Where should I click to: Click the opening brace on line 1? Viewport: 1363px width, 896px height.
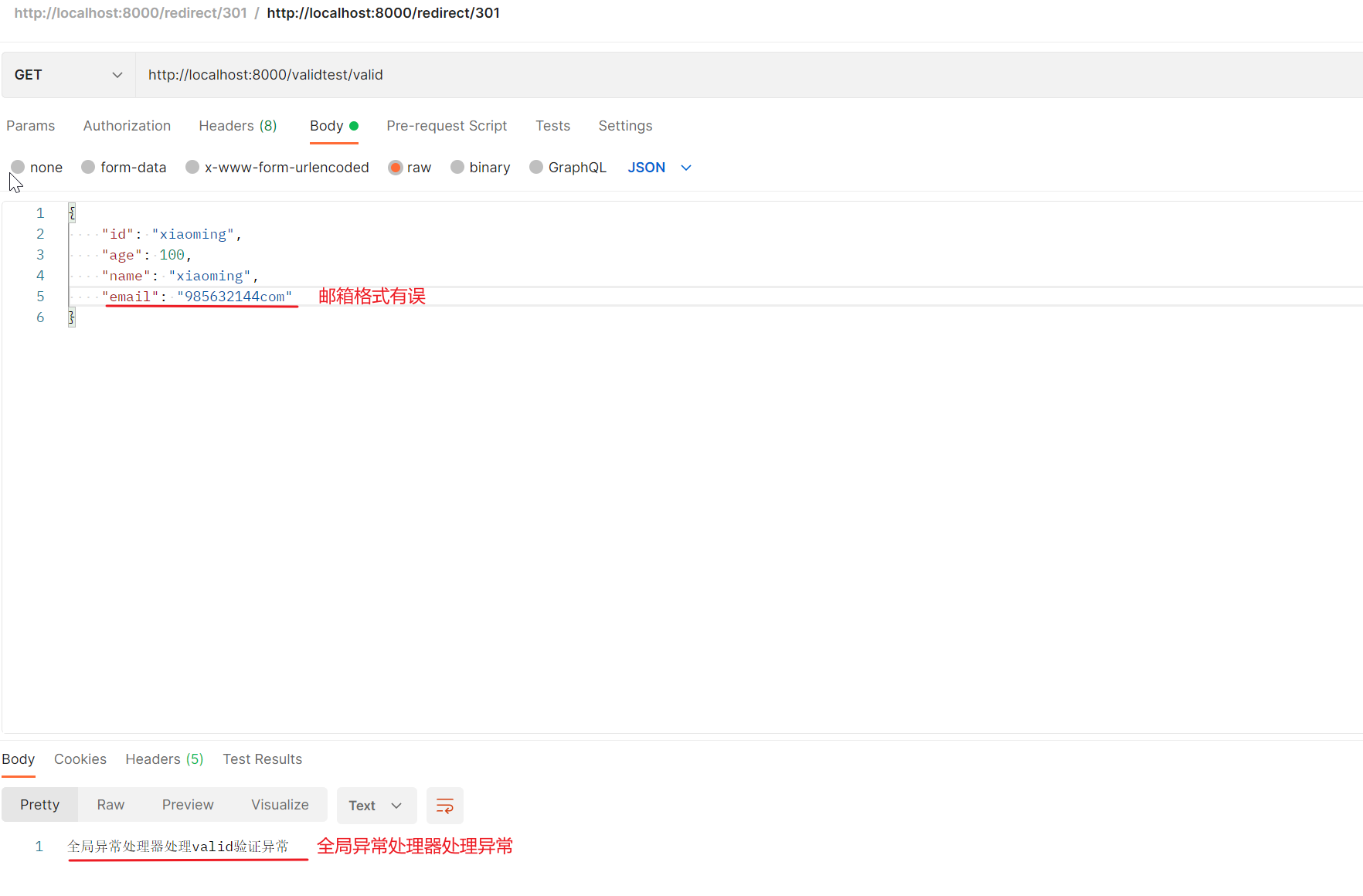click(x=72, y=213)
